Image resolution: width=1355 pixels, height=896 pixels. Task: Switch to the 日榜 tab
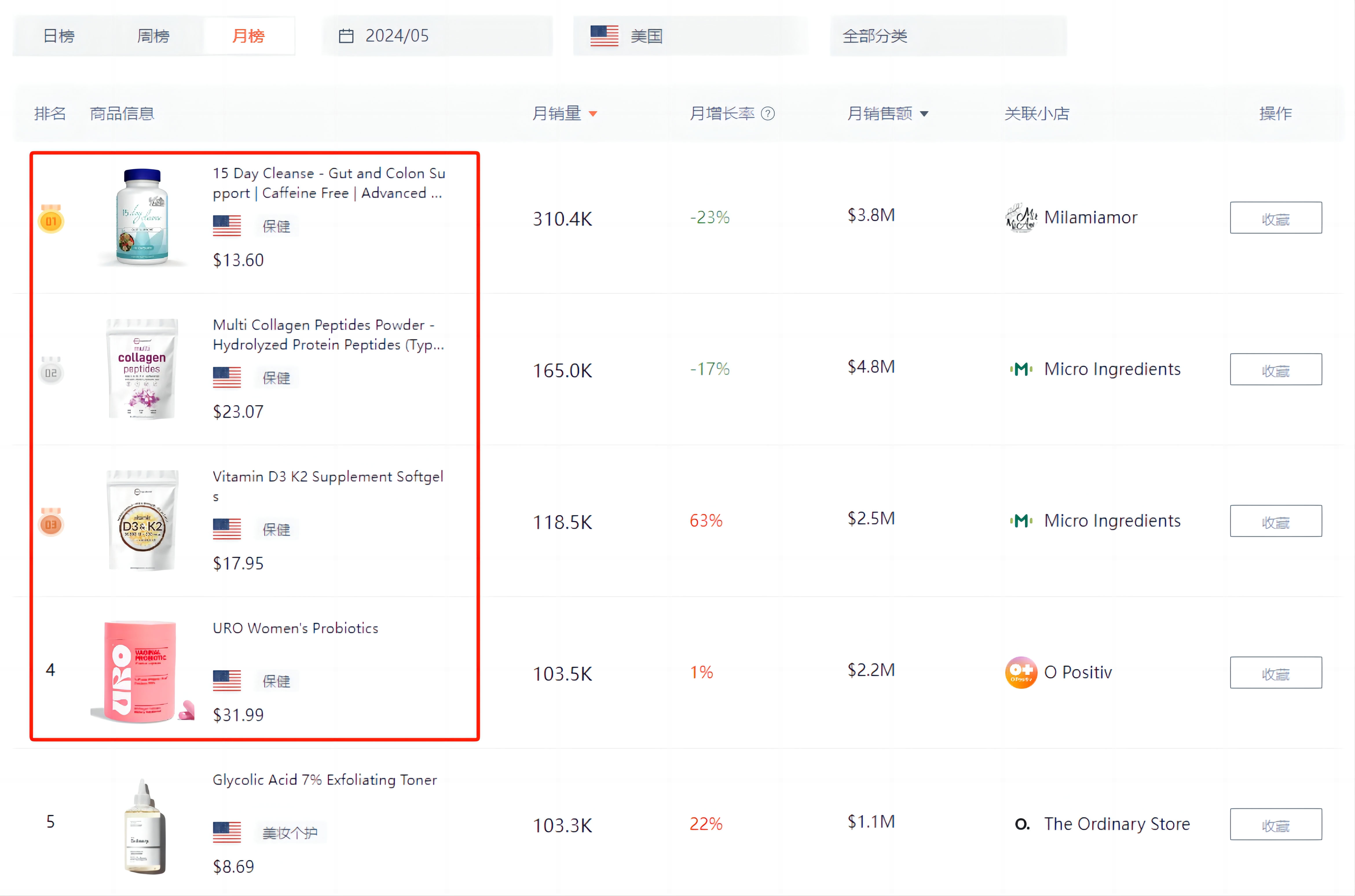(59, 36)
